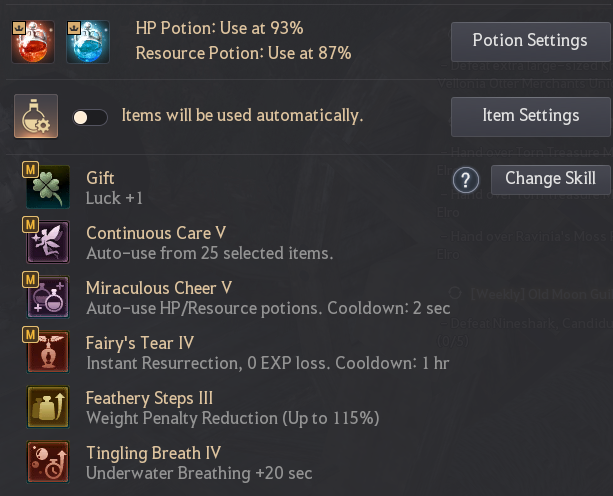Select the Miraculous Cheer V skill icon
The image size is (613, 496).
tap(47, 297)
